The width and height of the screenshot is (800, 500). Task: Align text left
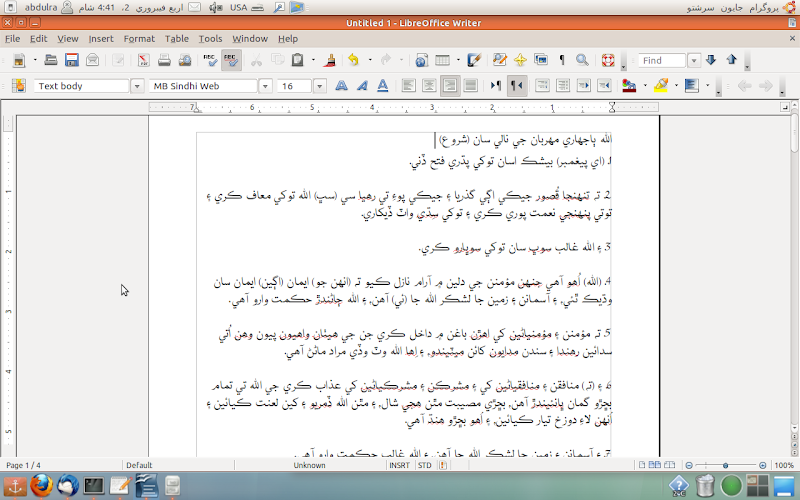tap(408, 86)
